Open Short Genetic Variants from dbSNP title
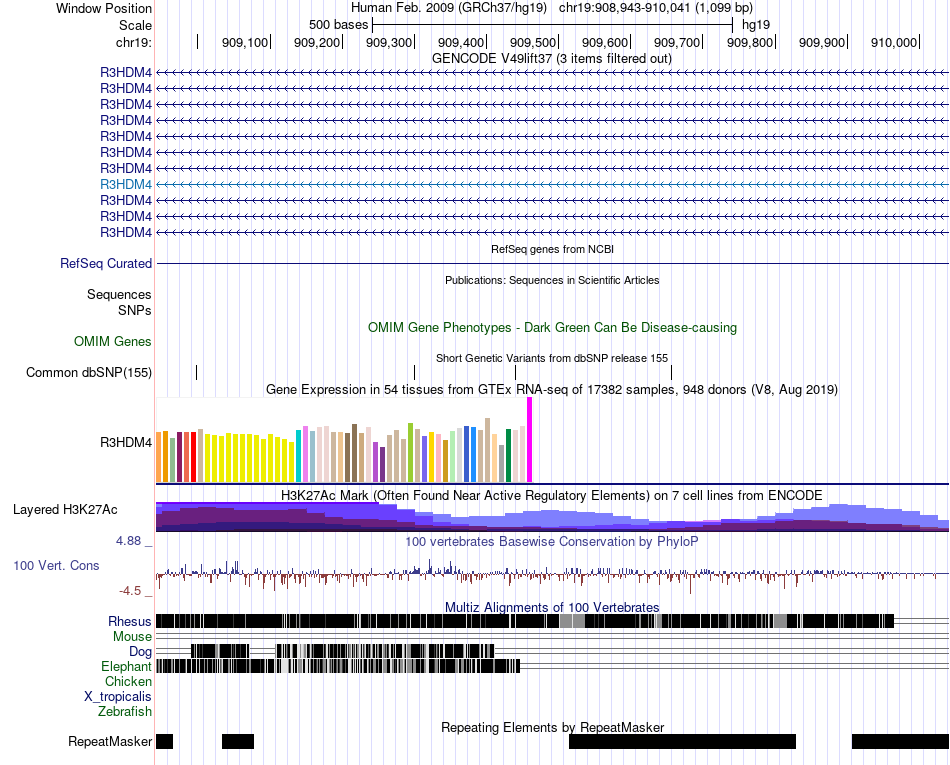 point(552,359)
